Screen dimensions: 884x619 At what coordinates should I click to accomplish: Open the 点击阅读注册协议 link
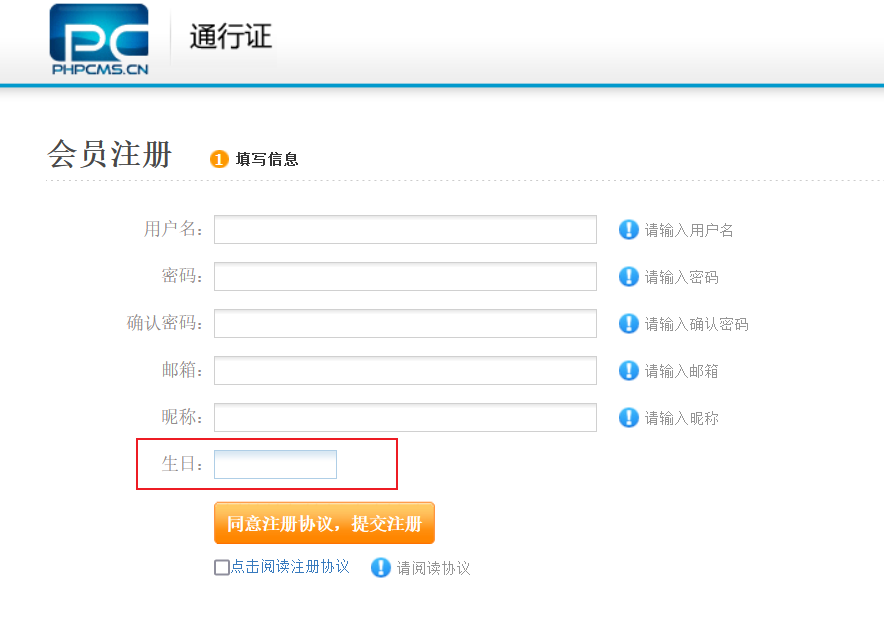tap(290, 567)
